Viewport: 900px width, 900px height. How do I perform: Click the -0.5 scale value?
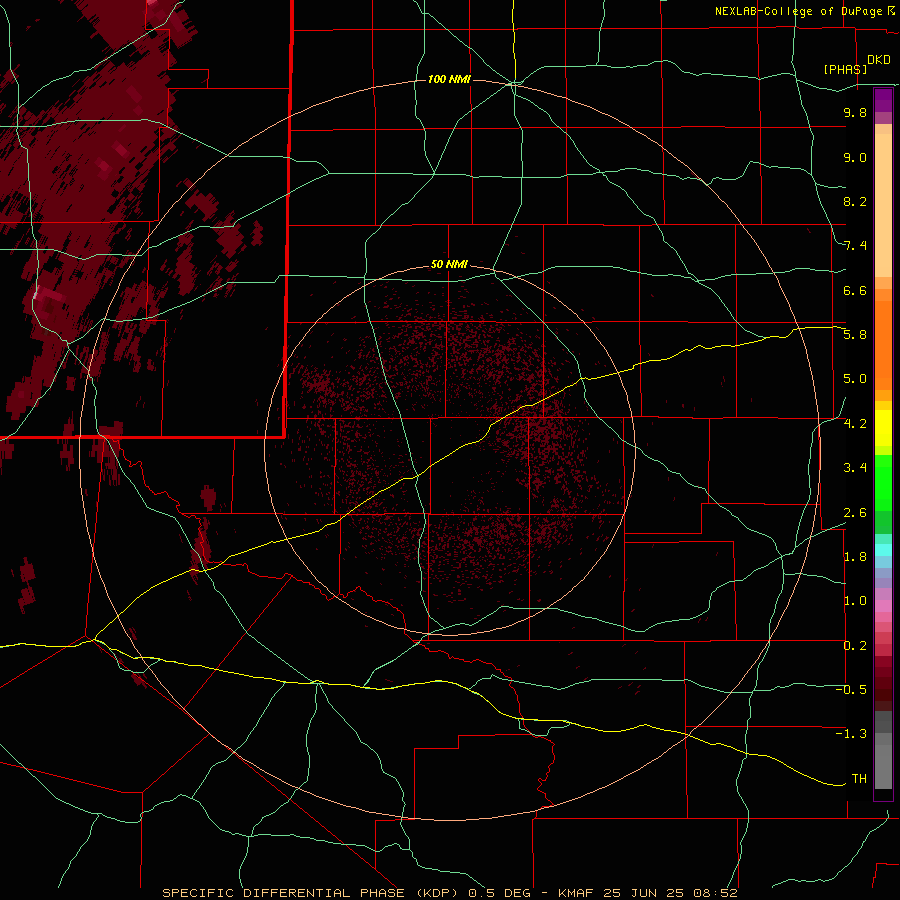[851, 690]
